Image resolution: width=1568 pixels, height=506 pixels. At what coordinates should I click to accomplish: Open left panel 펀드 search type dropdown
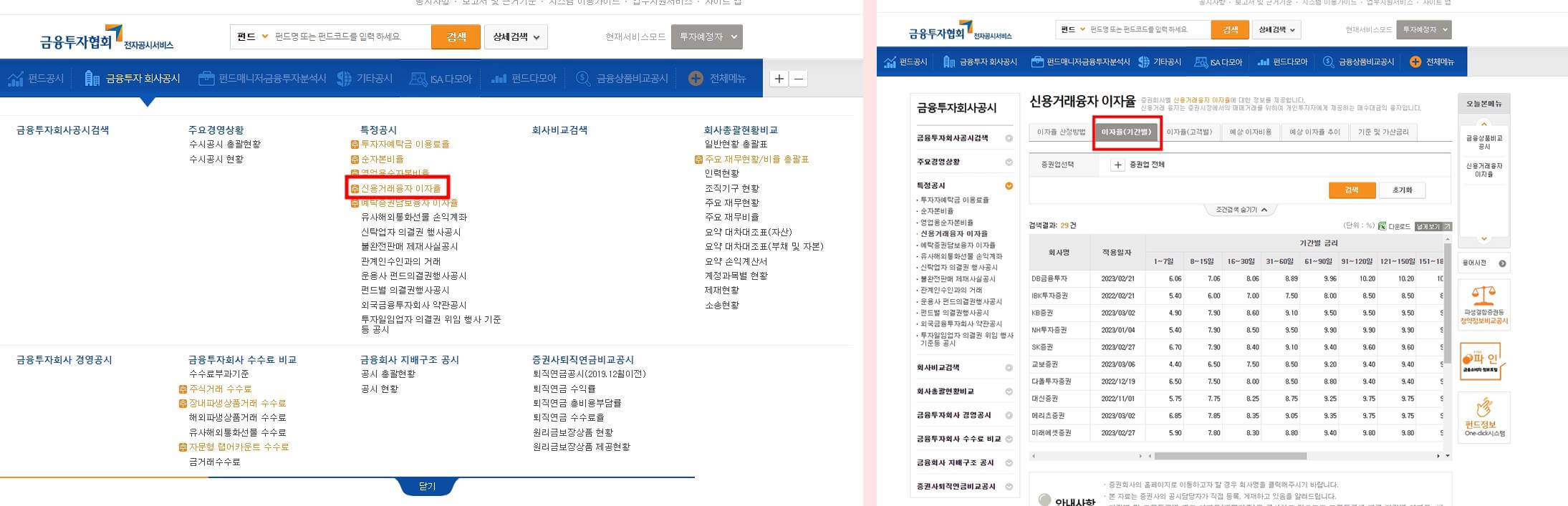(252, 37)
